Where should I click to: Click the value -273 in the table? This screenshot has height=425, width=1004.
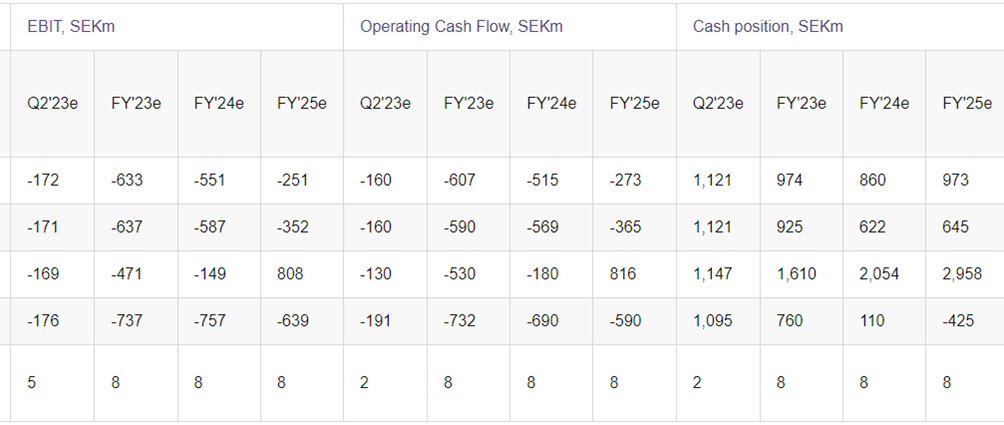(626, 181)
